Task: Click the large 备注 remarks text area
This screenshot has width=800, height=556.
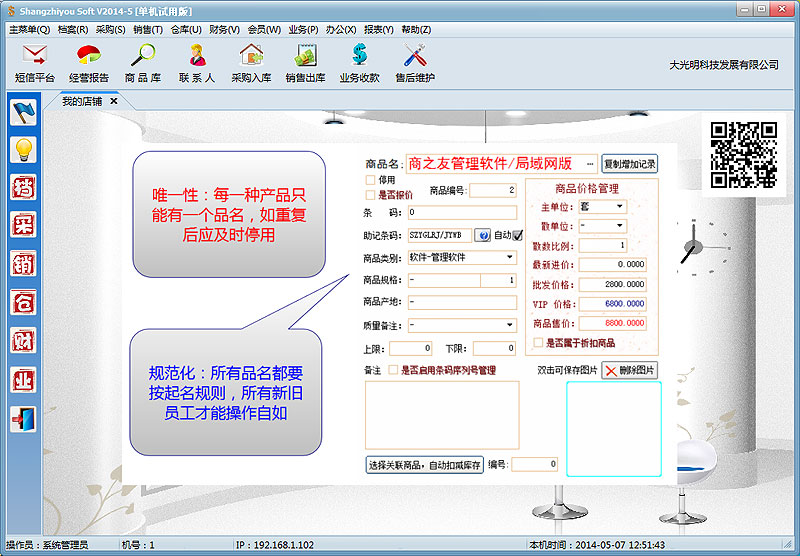Action: pyautogui.click(x=442, y=415)
